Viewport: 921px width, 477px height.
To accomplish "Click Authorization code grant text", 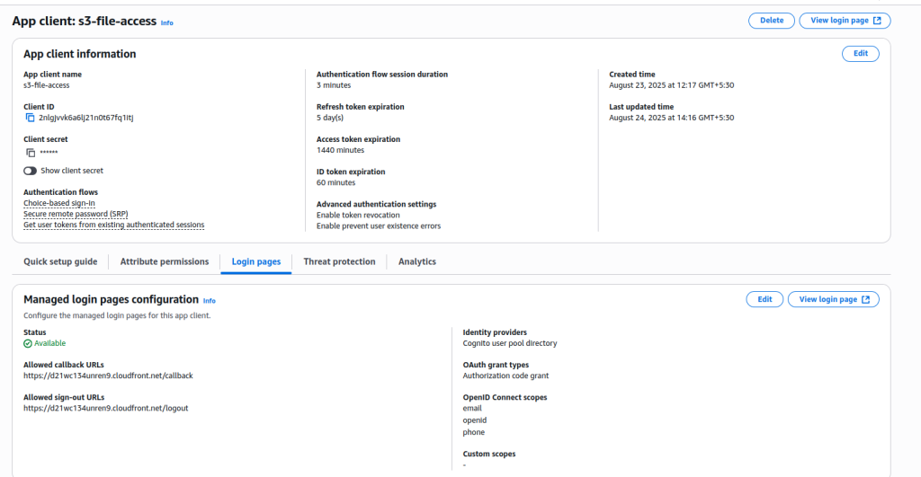I will [506, 375].
